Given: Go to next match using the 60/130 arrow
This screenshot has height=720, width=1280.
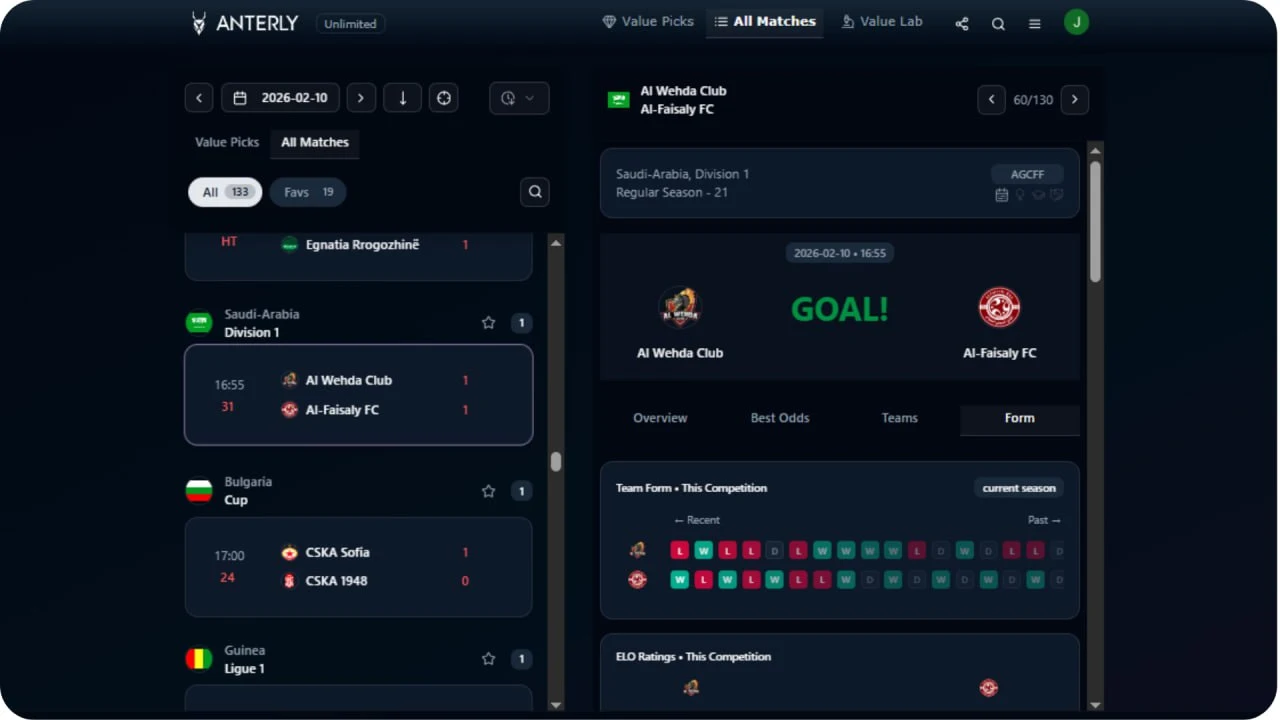Looking at the screenshot, I should [1074, 99].
